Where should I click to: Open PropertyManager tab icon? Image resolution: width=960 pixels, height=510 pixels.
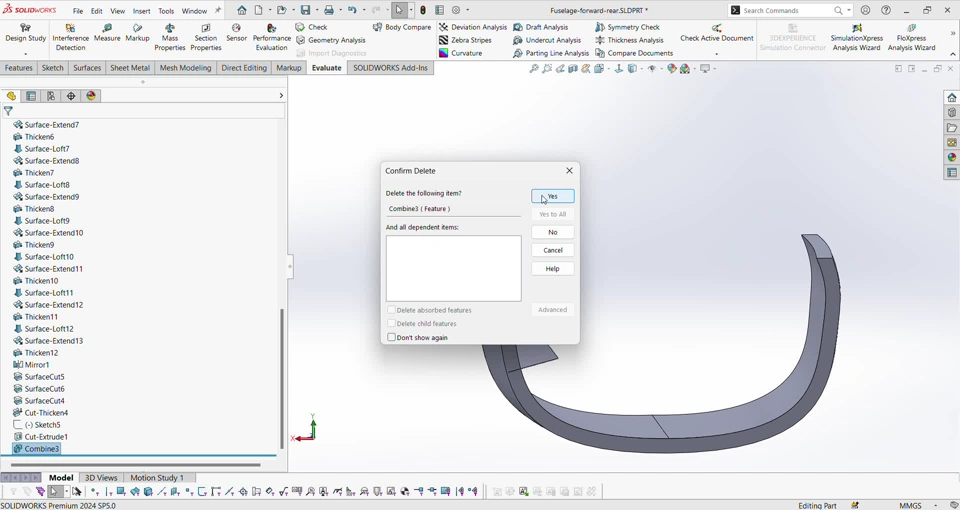(31, 96)
